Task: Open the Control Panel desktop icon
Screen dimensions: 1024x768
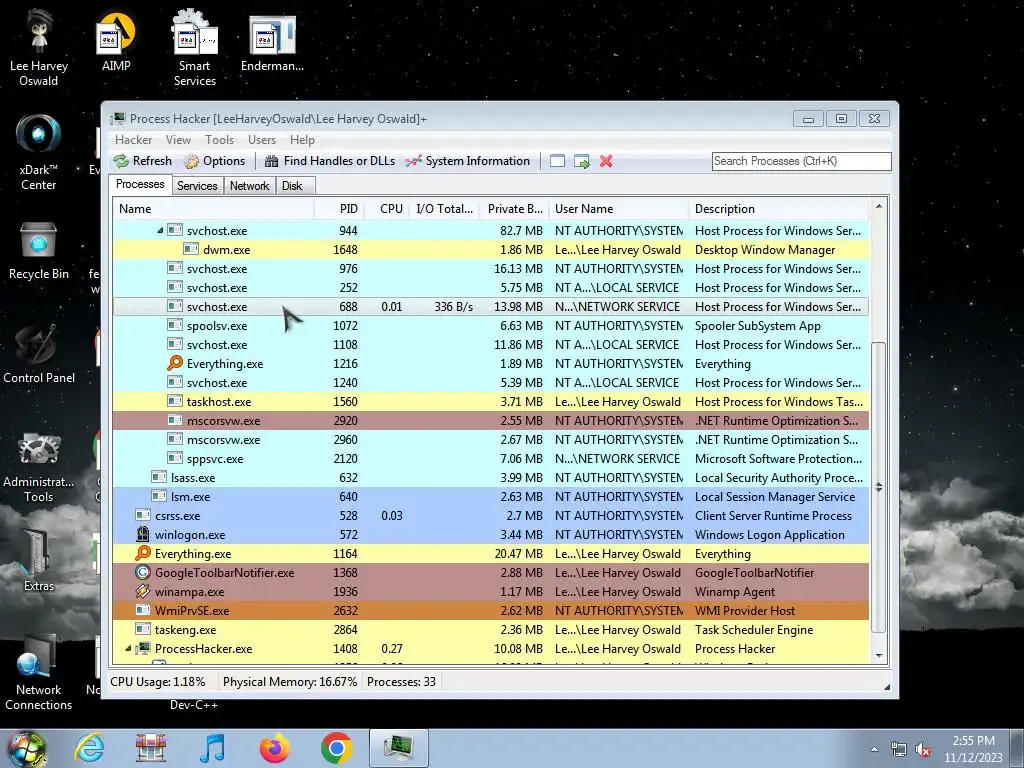Action: click(x=39, y=355)
